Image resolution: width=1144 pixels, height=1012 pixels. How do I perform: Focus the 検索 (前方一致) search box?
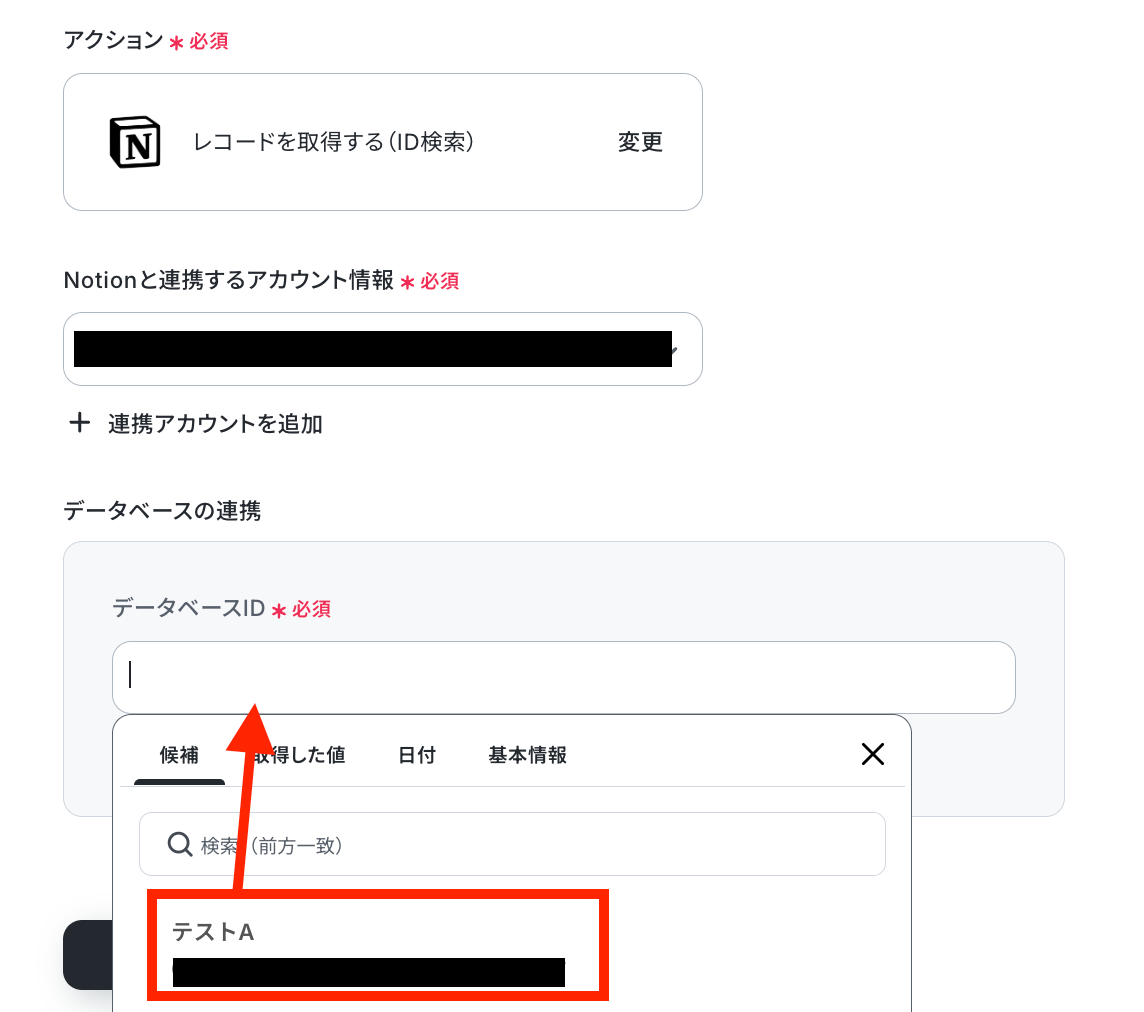[x=512, y=844]
